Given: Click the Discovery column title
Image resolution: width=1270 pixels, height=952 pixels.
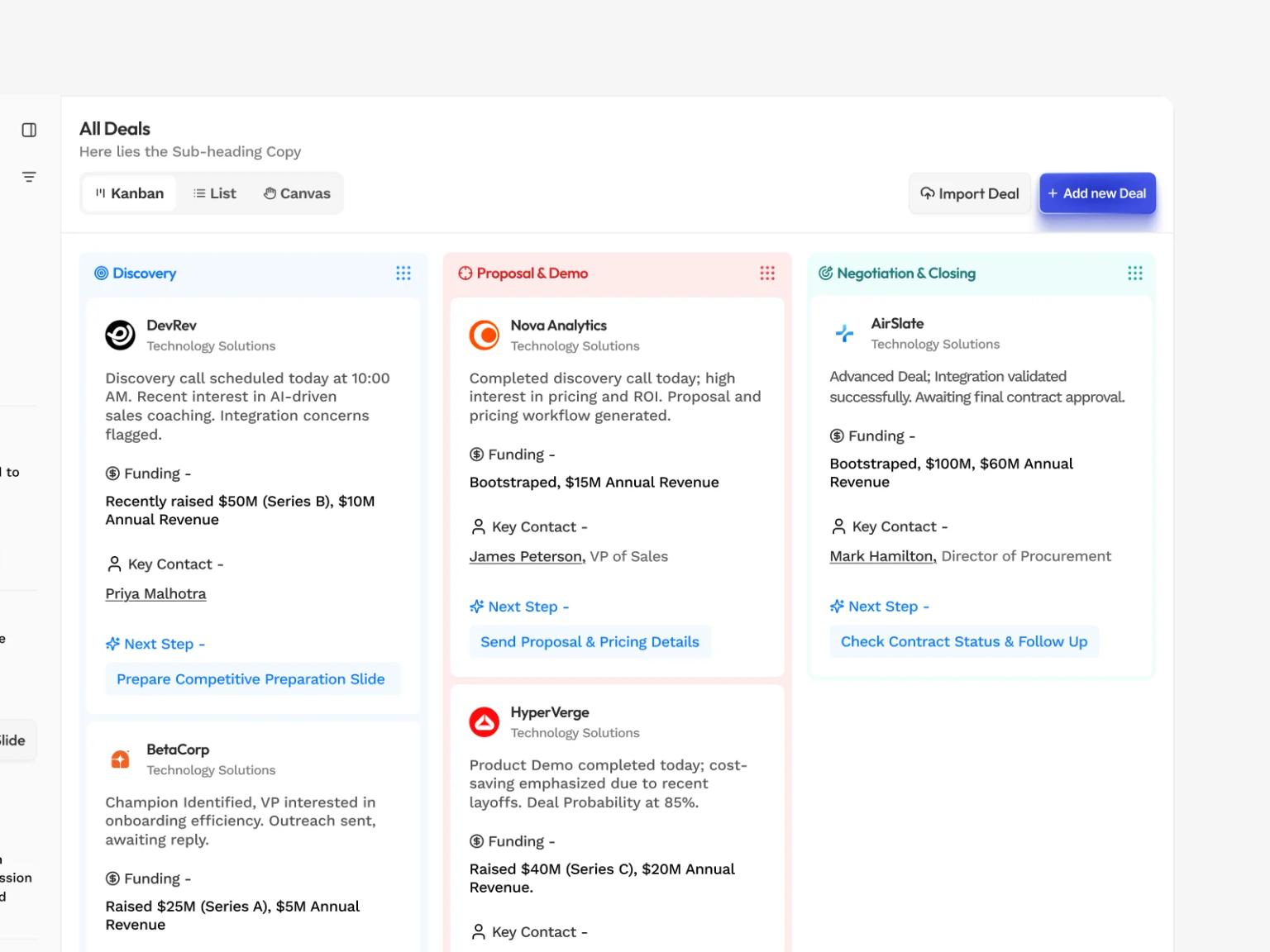Looking at the screenshot, I should point(145,274).
